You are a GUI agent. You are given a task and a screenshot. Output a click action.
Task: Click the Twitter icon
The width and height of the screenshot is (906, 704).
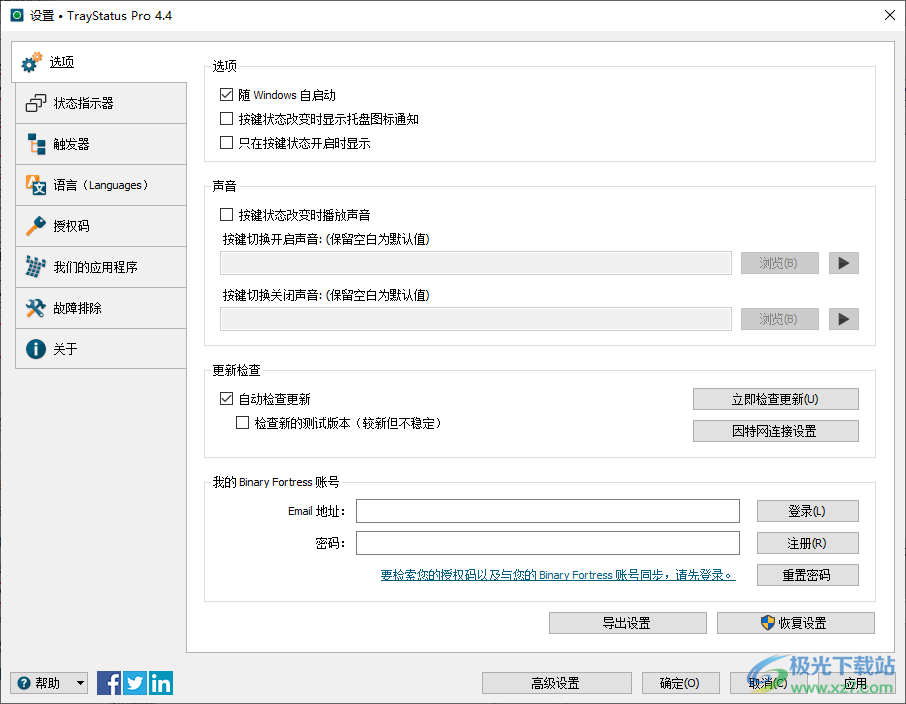click(134, 682)
